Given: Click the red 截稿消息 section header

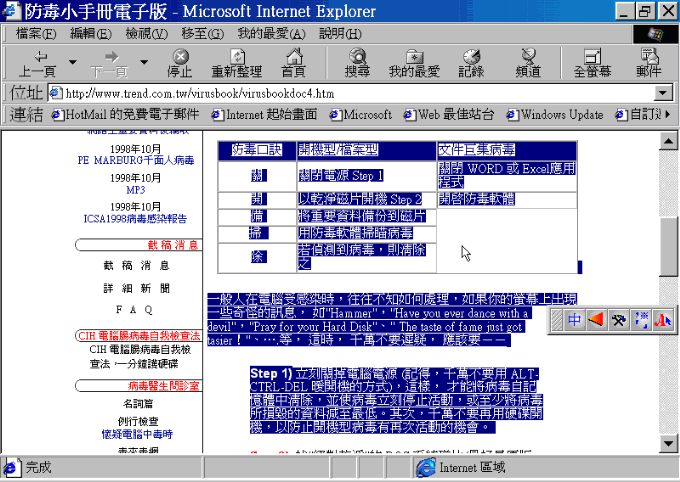Looking at the screenshot, I should (x=173, y=245).
